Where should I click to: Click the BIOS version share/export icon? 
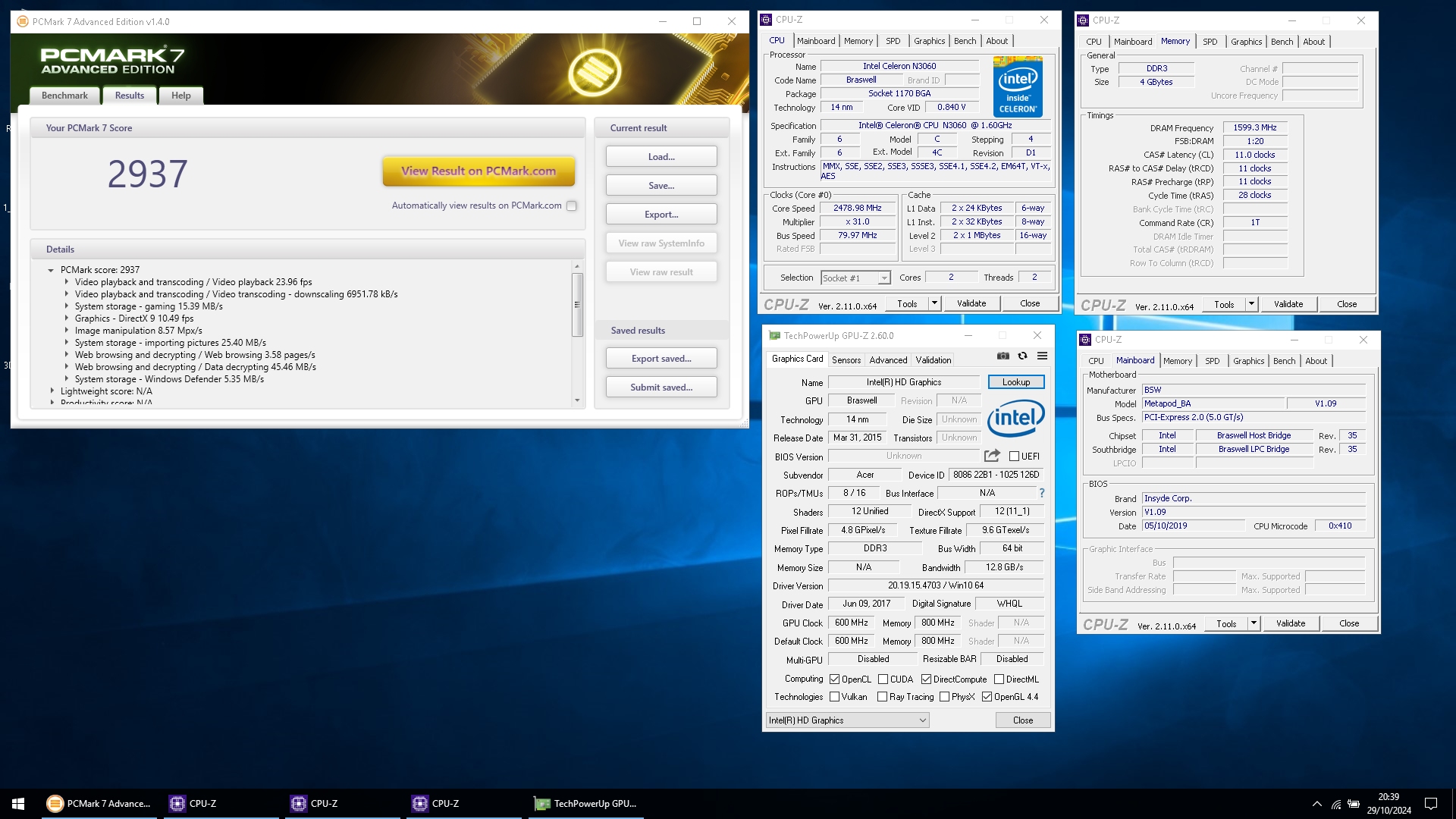992,456
